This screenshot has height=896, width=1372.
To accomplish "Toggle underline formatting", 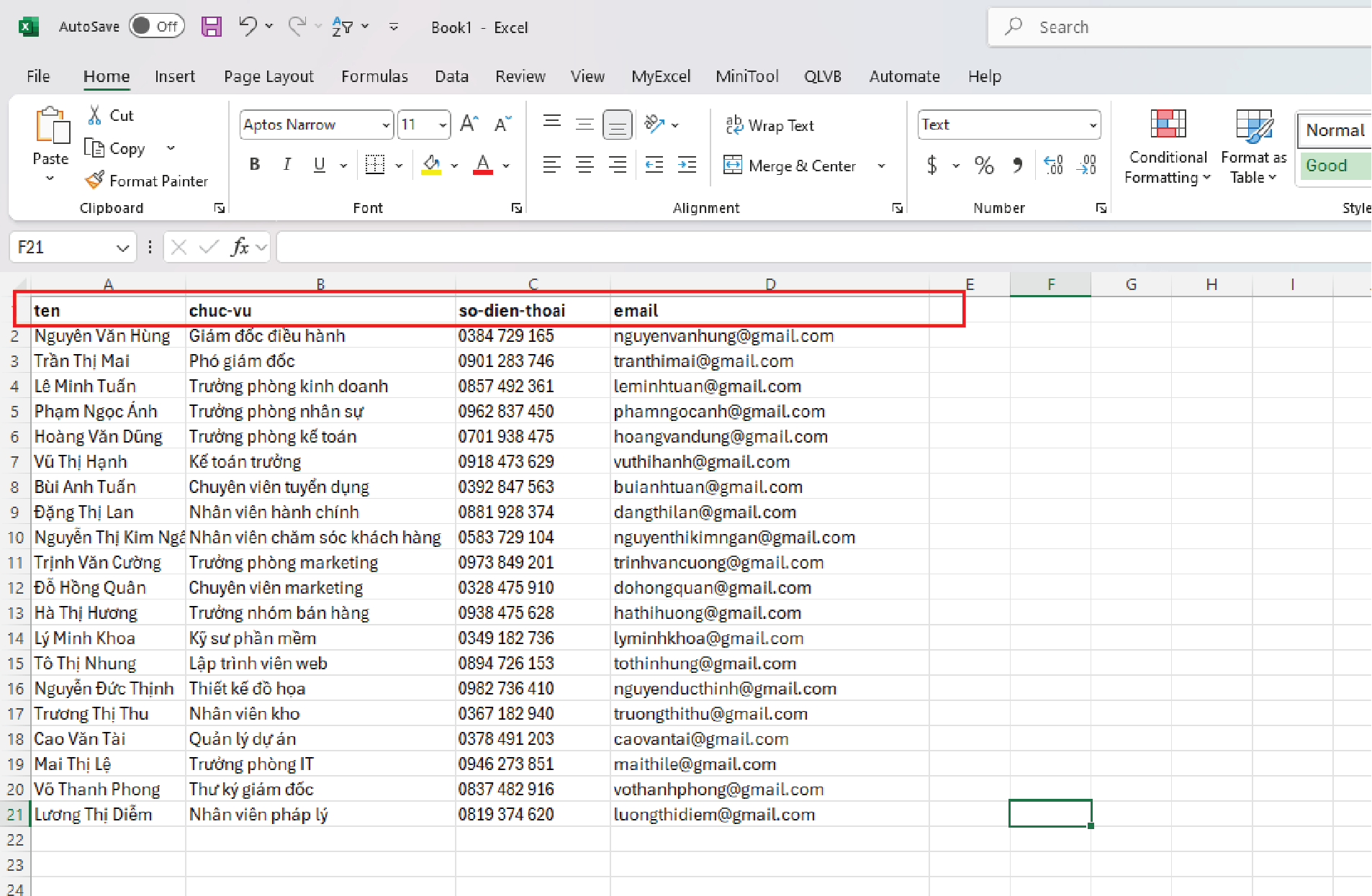I will (320, 165).
